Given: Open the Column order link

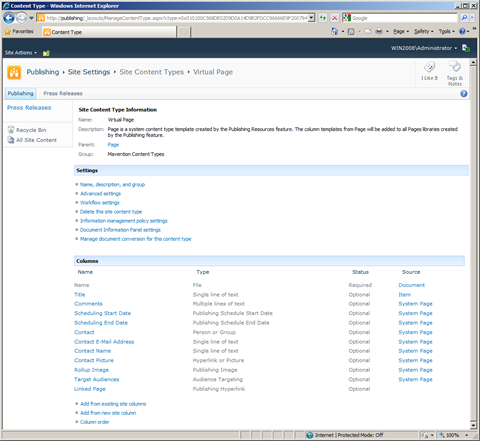Looking at the screenshot, I should [x=95, y=422].
